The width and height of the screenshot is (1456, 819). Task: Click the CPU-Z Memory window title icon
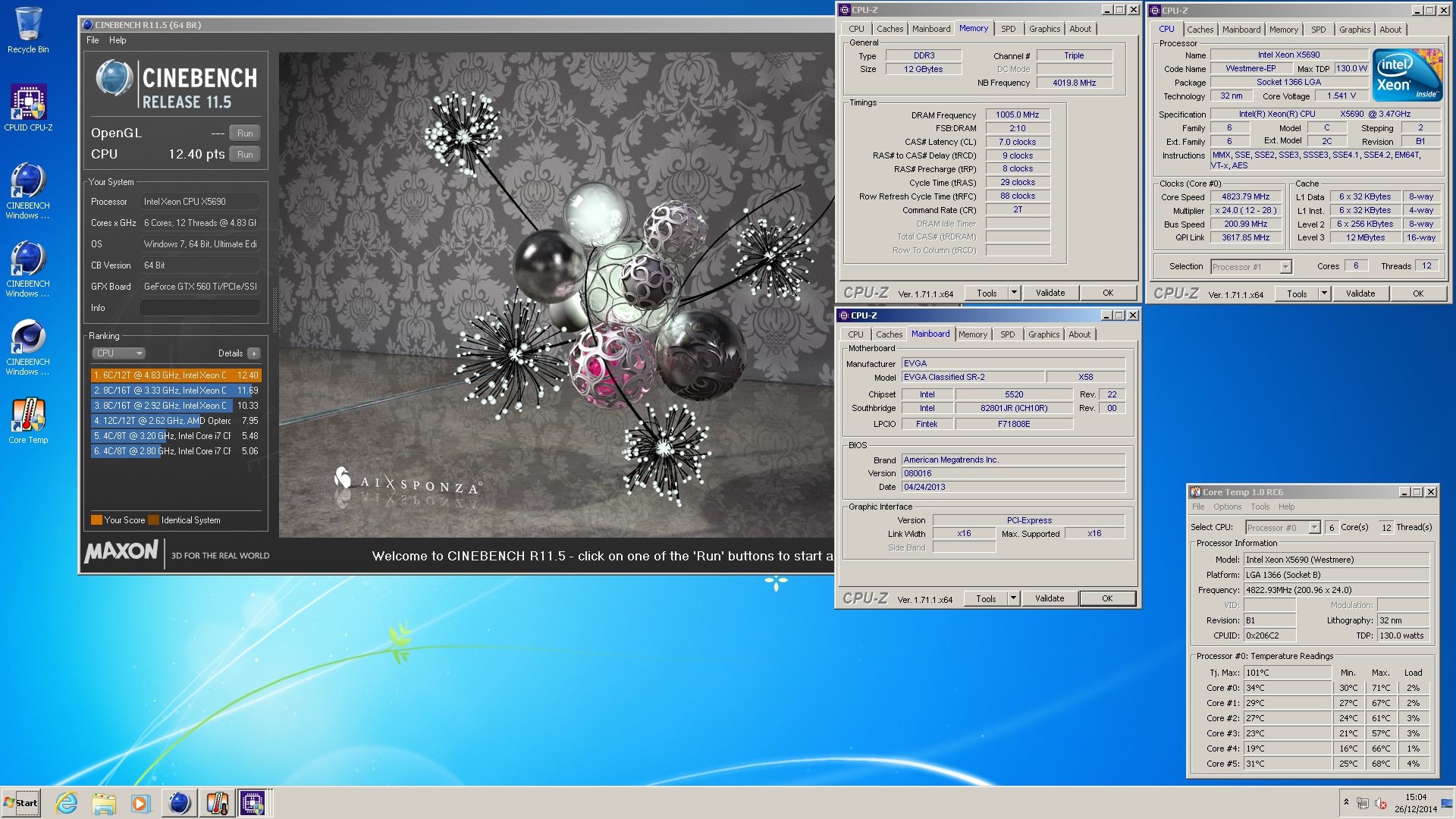[x=844, y=10]
